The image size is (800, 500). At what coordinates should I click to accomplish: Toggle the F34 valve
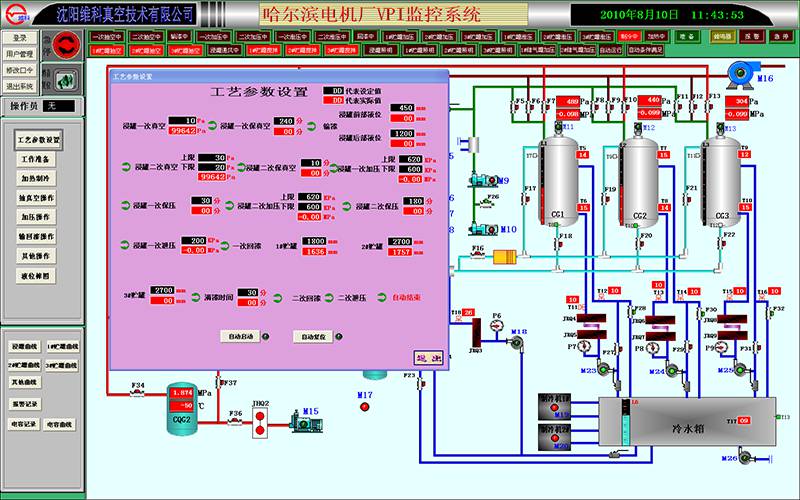click(137, 394)
